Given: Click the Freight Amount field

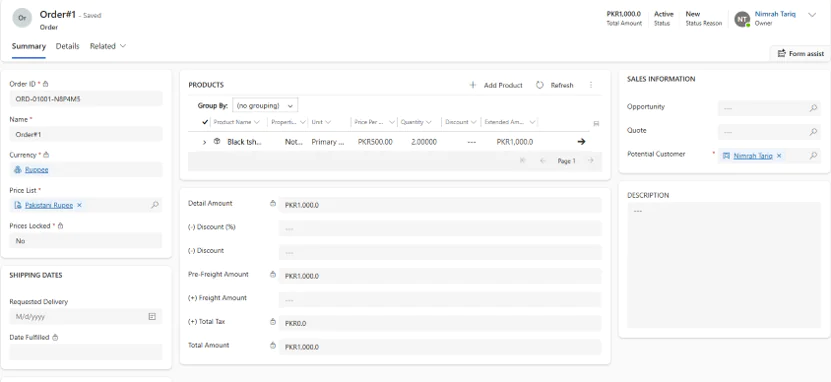Looking at the screenshot, I should (440, 299).
